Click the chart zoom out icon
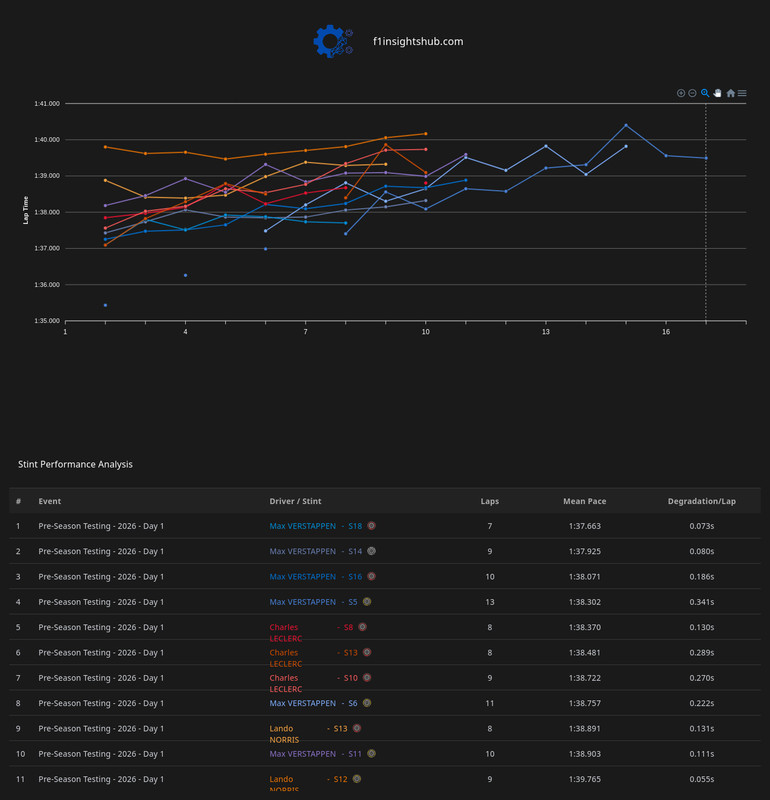Viewport: 770px width, 800px height. pyautogui.click(x=692, y=93)
